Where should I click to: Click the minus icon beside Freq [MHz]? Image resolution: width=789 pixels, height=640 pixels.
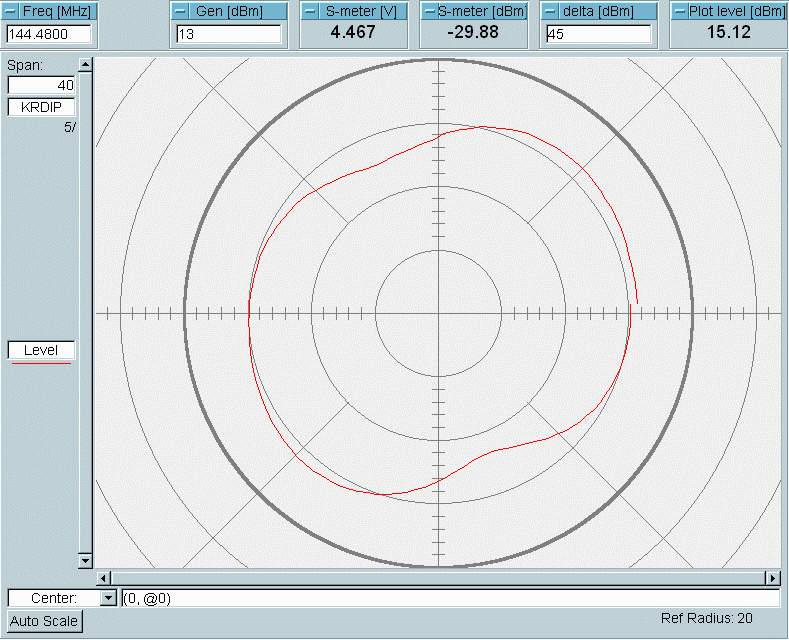10,11
